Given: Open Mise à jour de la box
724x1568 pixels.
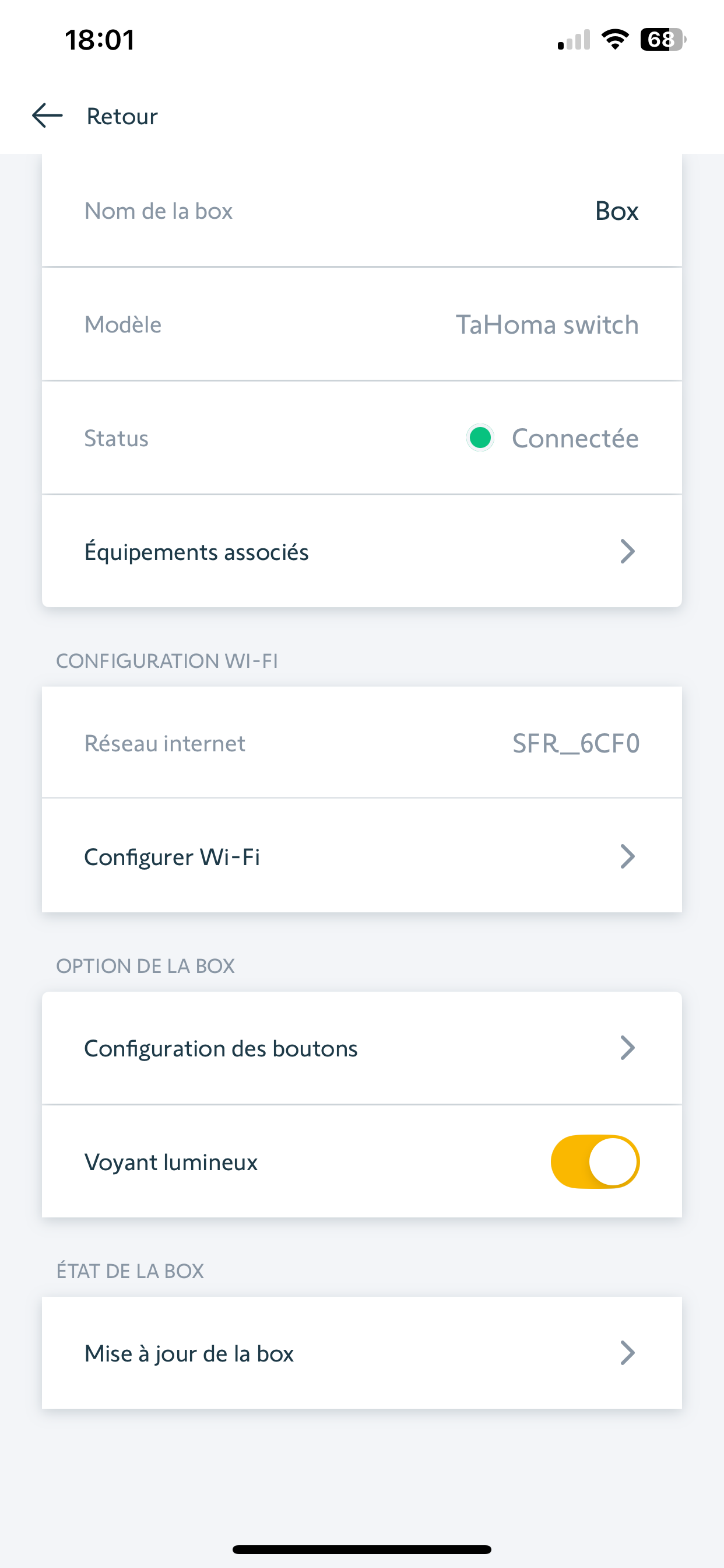Looking at the screenshot, I should click(189, 1354).
